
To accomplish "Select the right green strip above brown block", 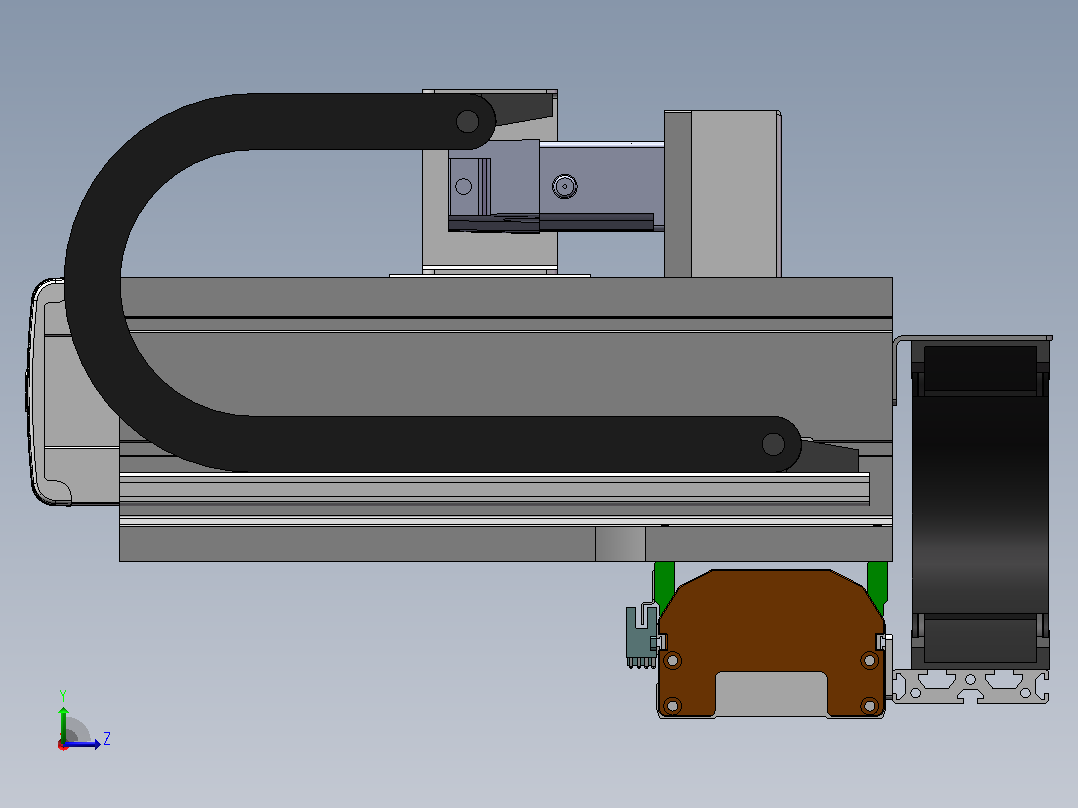I will (x=877, y=585).
